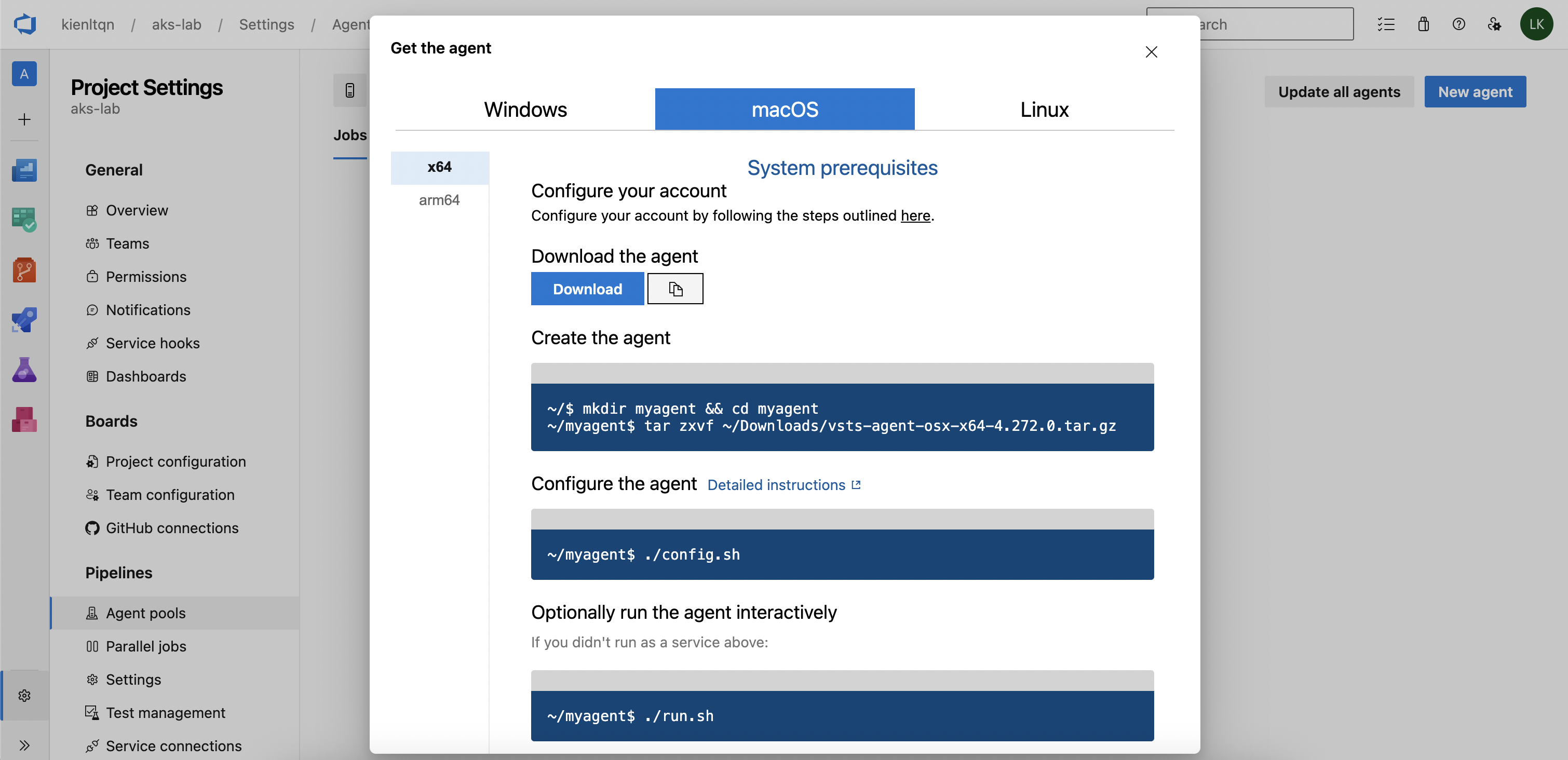Viewport: 1568px width, 760px height.
Task: Click the mkdir myagent command block
Action: pos(843,417)
